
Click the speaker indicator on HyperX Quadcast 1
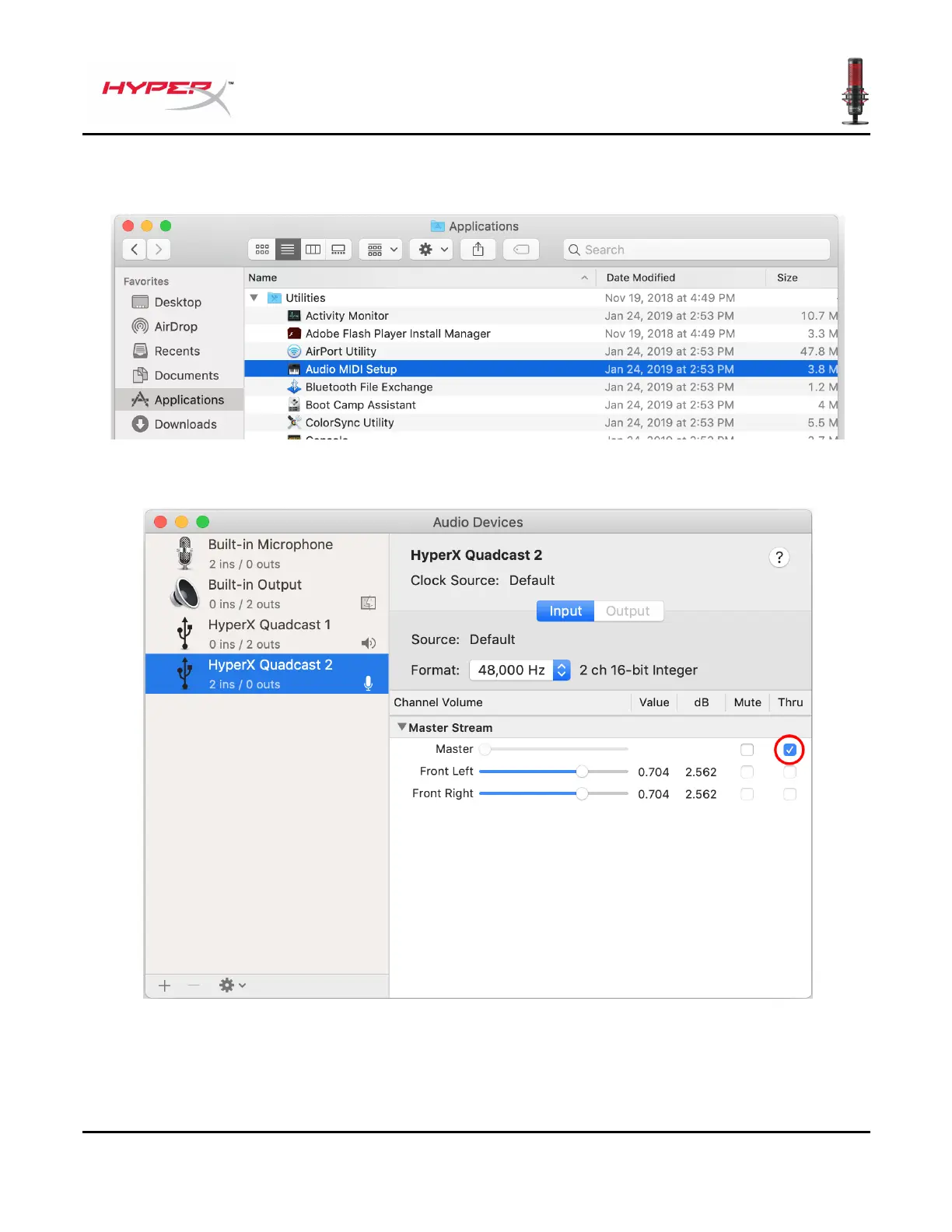(369, 643)
